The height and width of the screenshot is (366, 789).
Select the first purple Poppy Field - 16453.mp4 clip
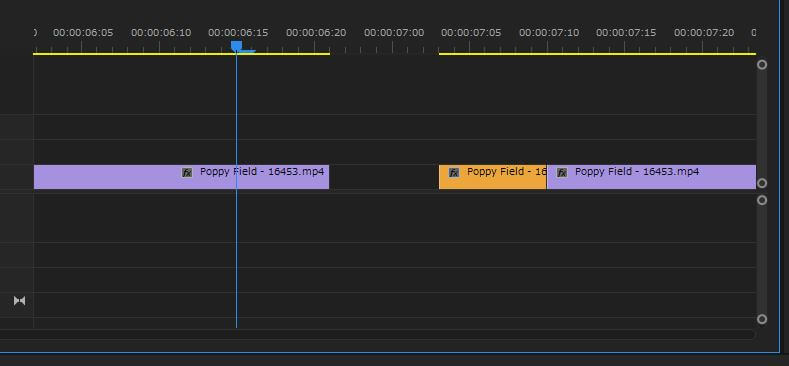(x=181, y=177)
